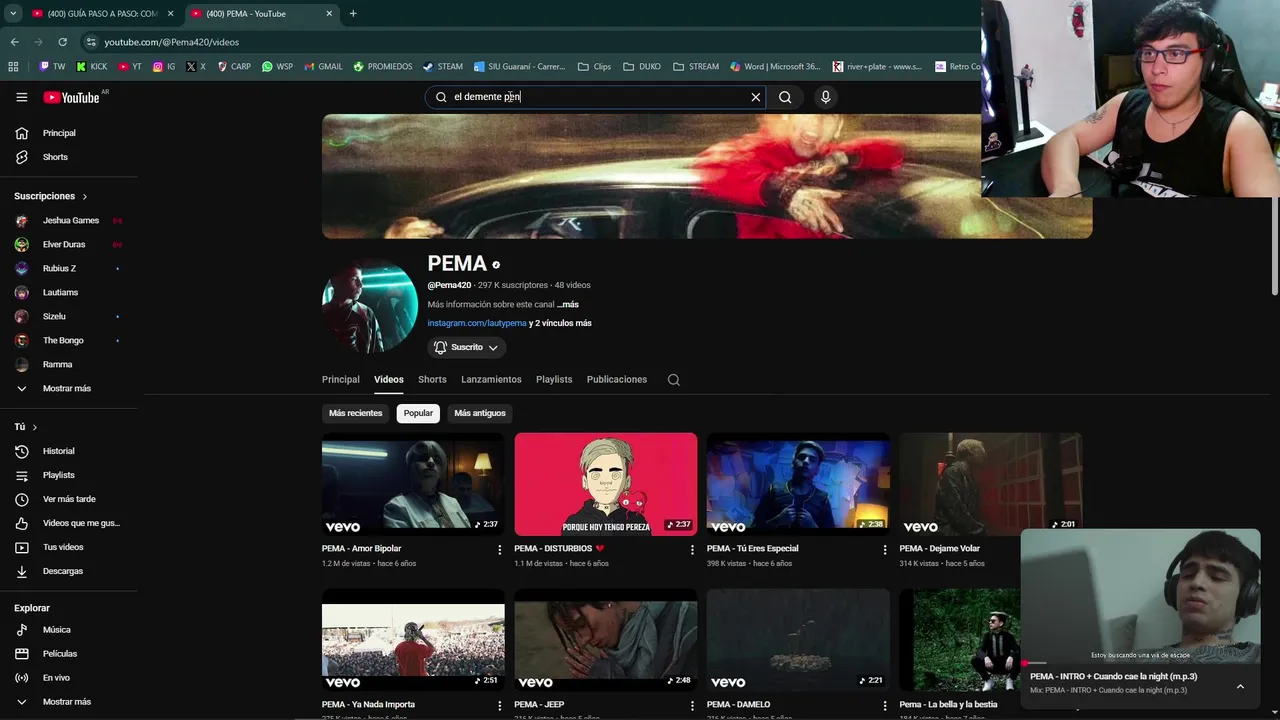Sort videos by Más recientes
This screenshot has width=1280, height=720.
[356, 413]
